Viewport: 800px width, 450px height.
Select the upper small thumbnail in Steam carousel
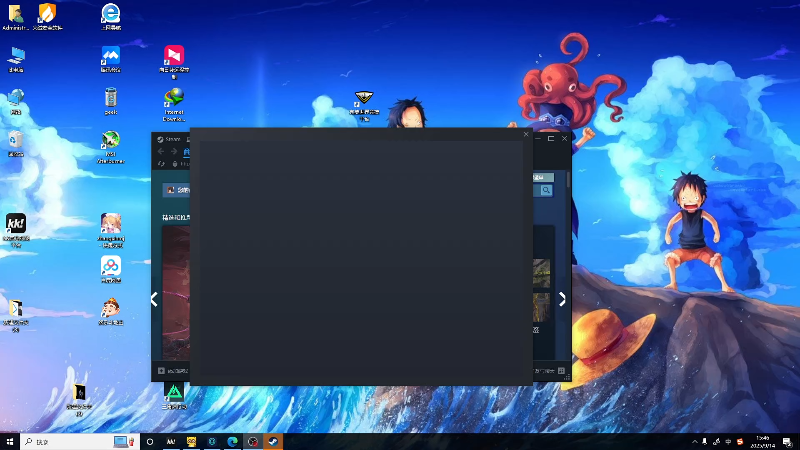coord(541,273)
